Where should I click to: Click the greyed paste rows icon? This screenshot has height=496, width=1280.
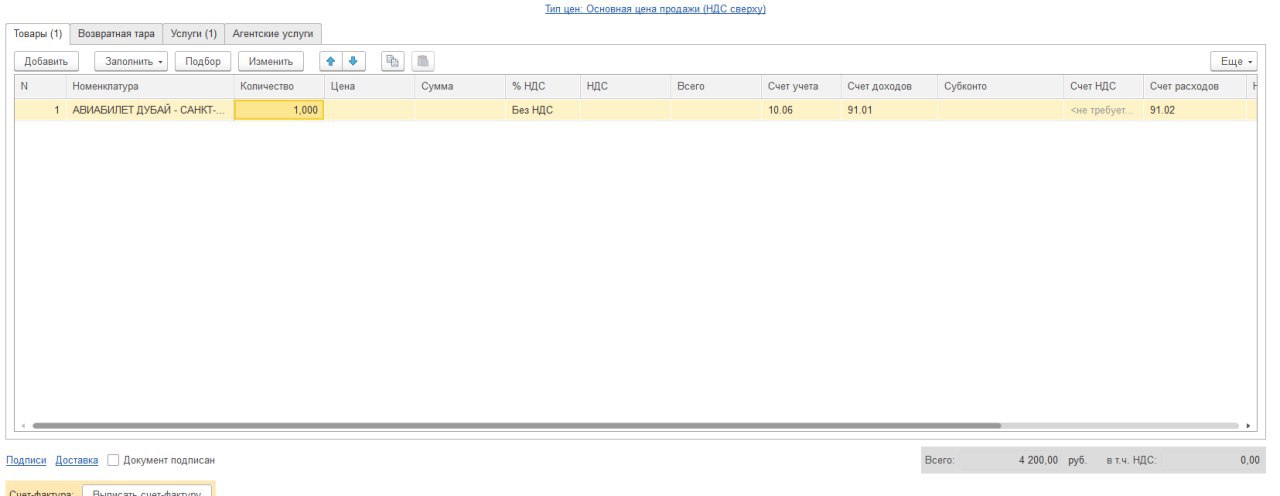click(x=423, y=61)
